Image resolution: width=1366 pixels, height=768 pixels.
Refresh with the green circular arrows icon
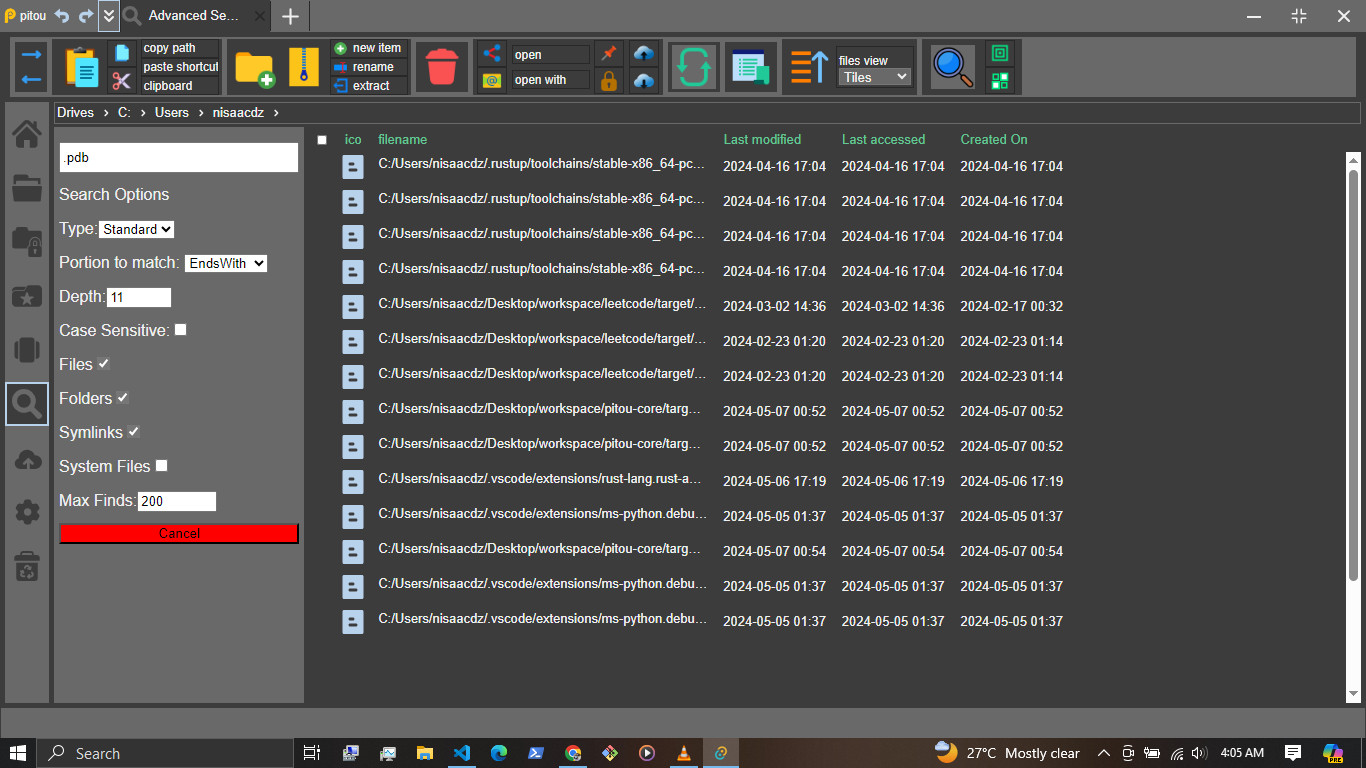[x=693, y=67]
